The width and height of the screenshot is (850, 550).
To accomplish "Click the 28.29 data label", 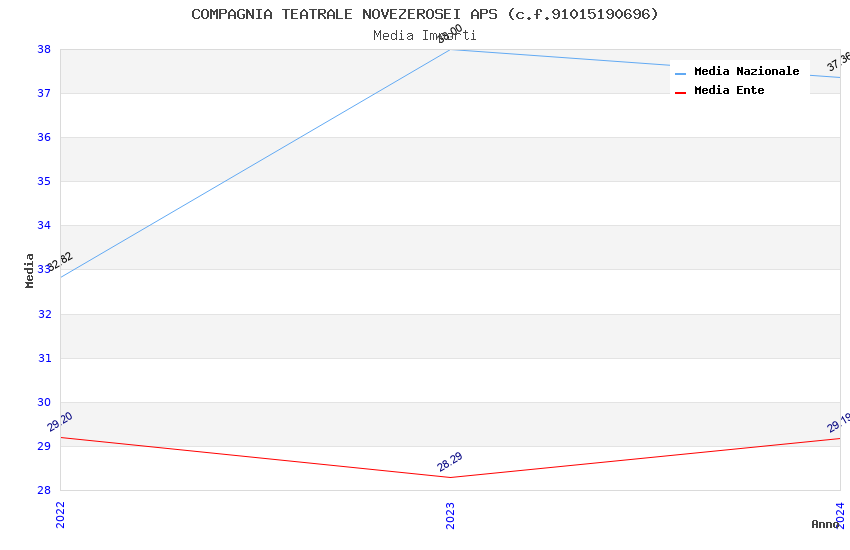I will (x=449, y=462).
